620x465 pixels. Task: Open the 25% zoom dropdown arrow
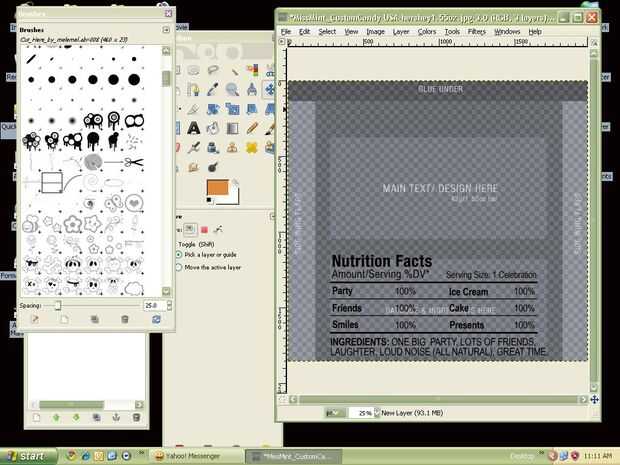point(376,413)
